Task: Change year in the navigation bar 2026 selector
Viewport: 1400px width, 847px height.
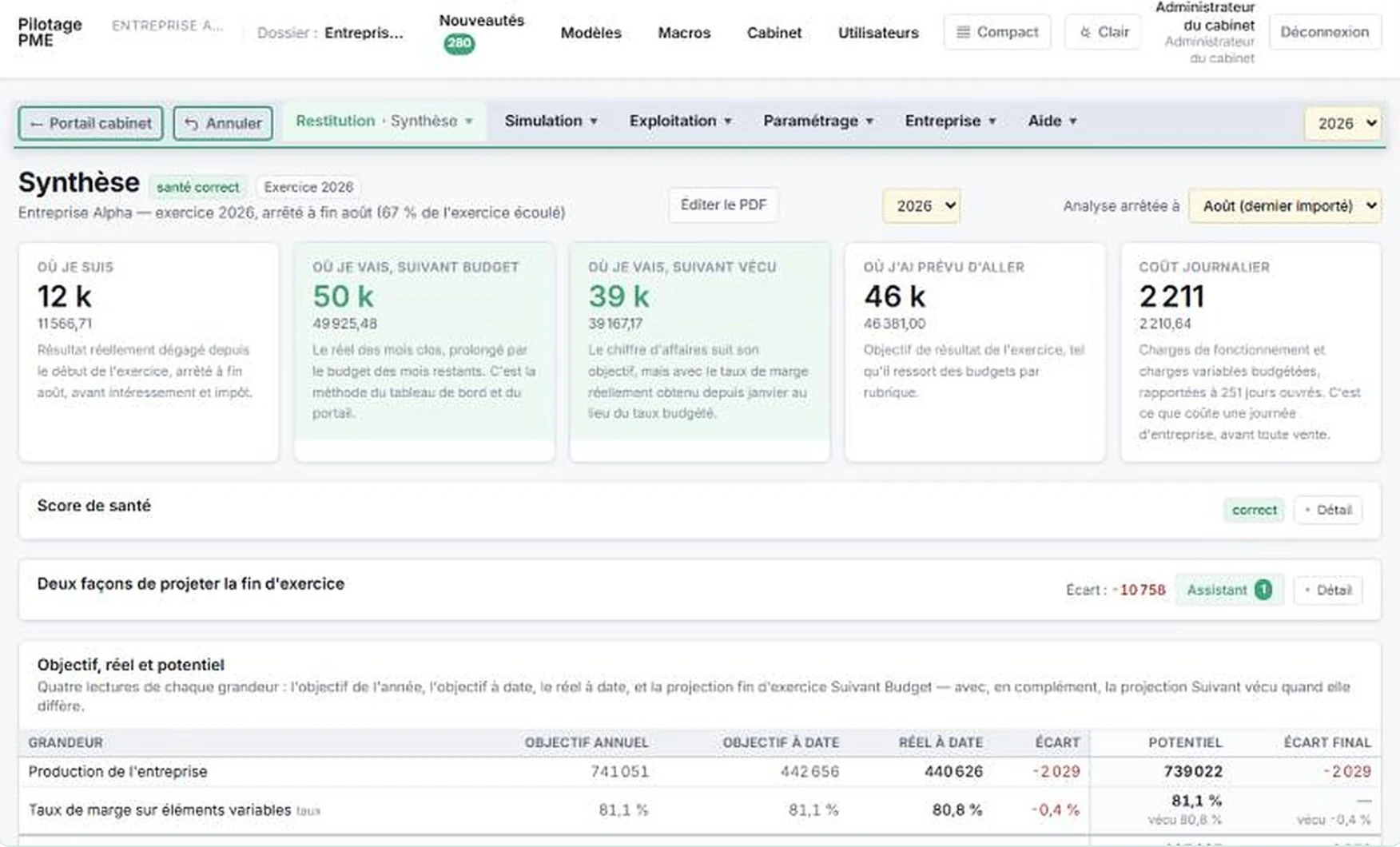Action: pyautogui.click(x=1344, y=123)
